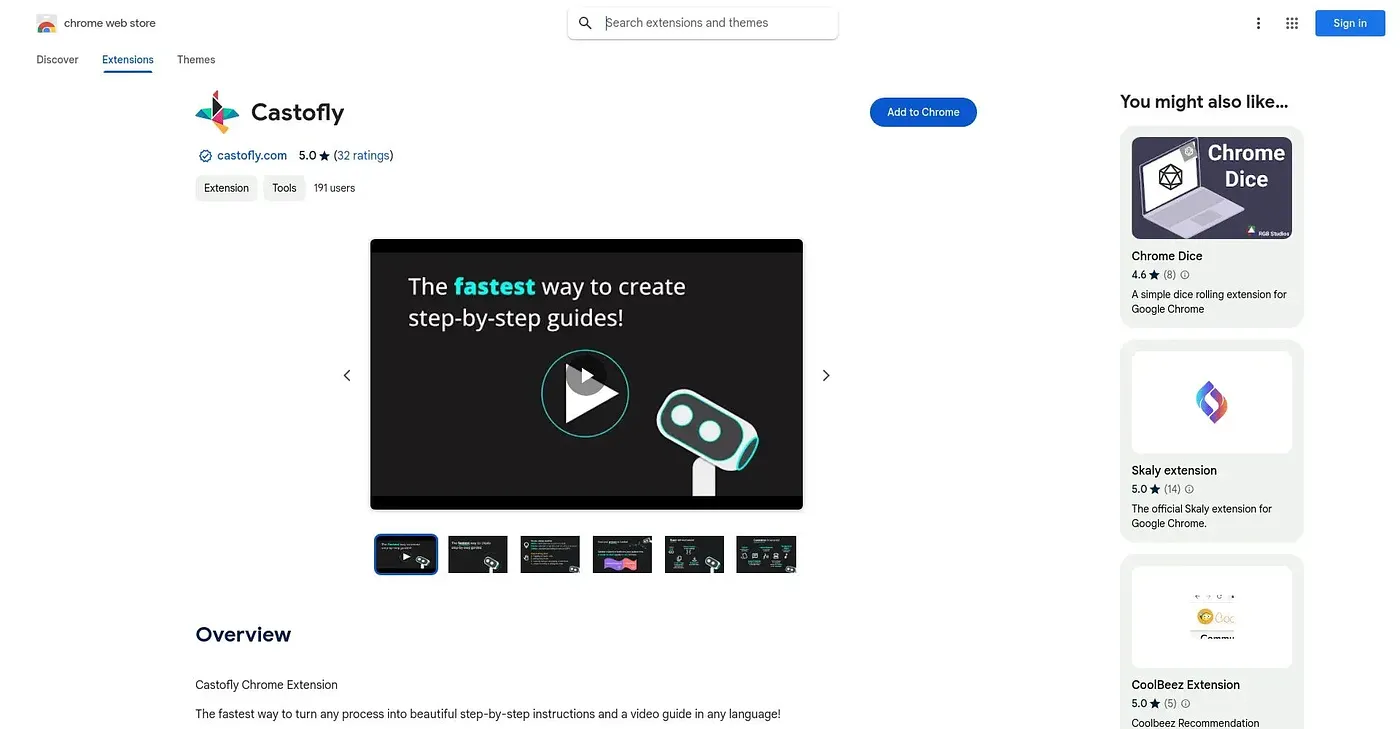Screen dimensions: 1400x729
Task: Show the previous screenshot with left arrow
Action: (x=347, y=375)
